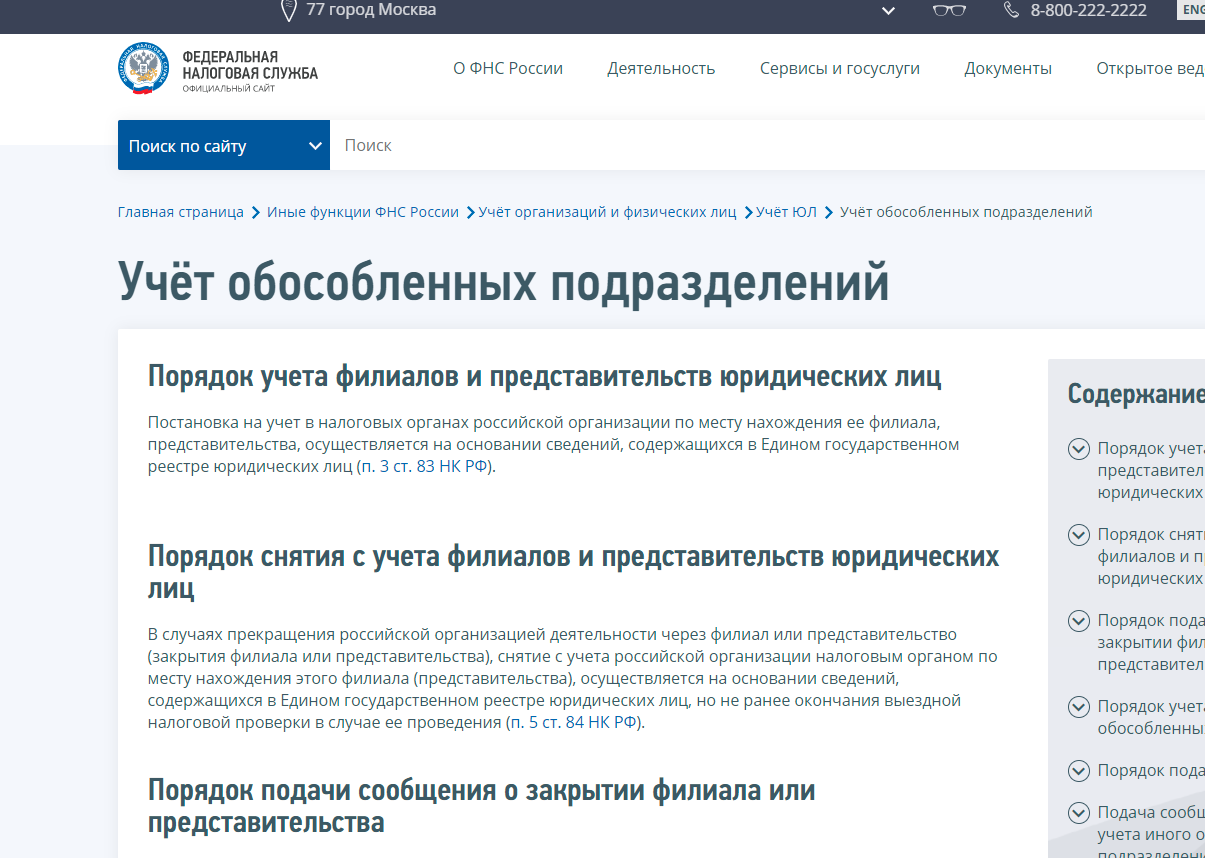Click the 'Содержание' sidebar heading
The height and width of the screenshot is (858, 1205).
[x=1136, y=393]
